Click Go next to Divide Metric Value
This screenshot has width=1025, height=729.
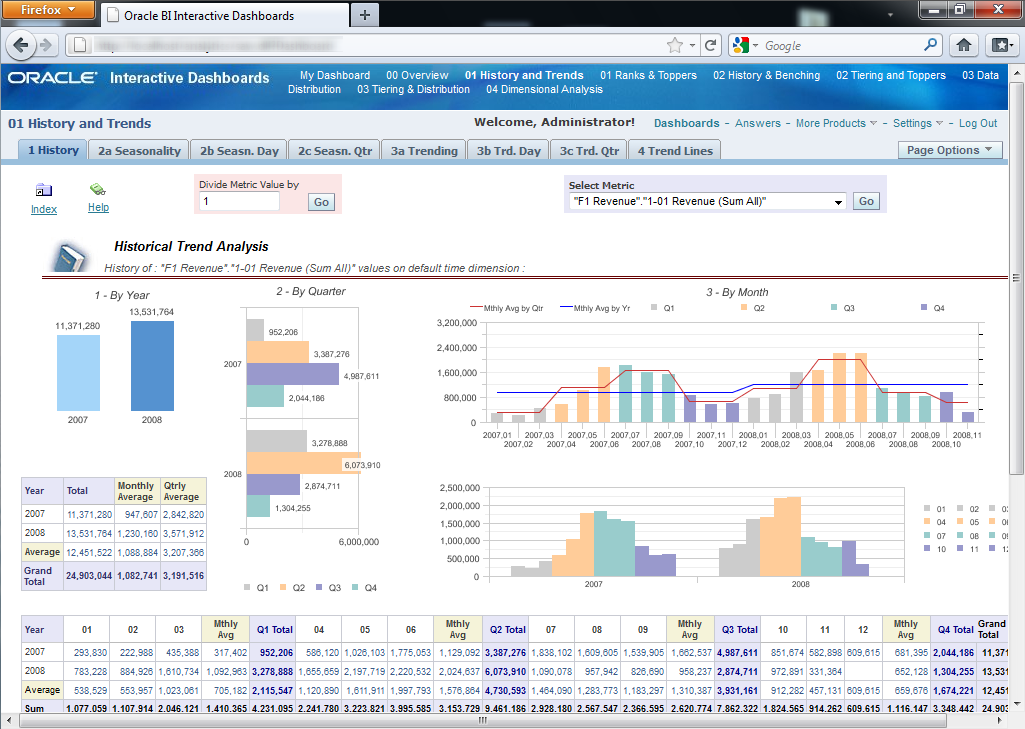click(321, 202)
